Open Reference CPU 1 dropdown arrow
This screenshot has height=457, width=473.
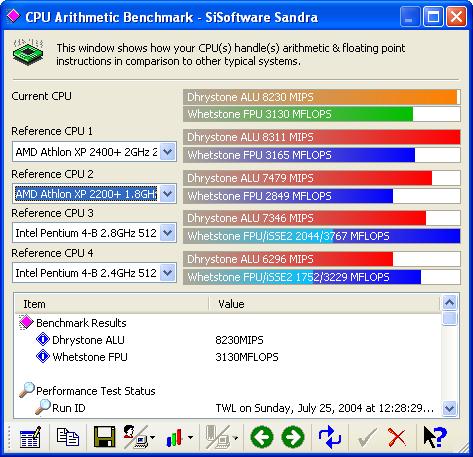[x=167, y=152]
